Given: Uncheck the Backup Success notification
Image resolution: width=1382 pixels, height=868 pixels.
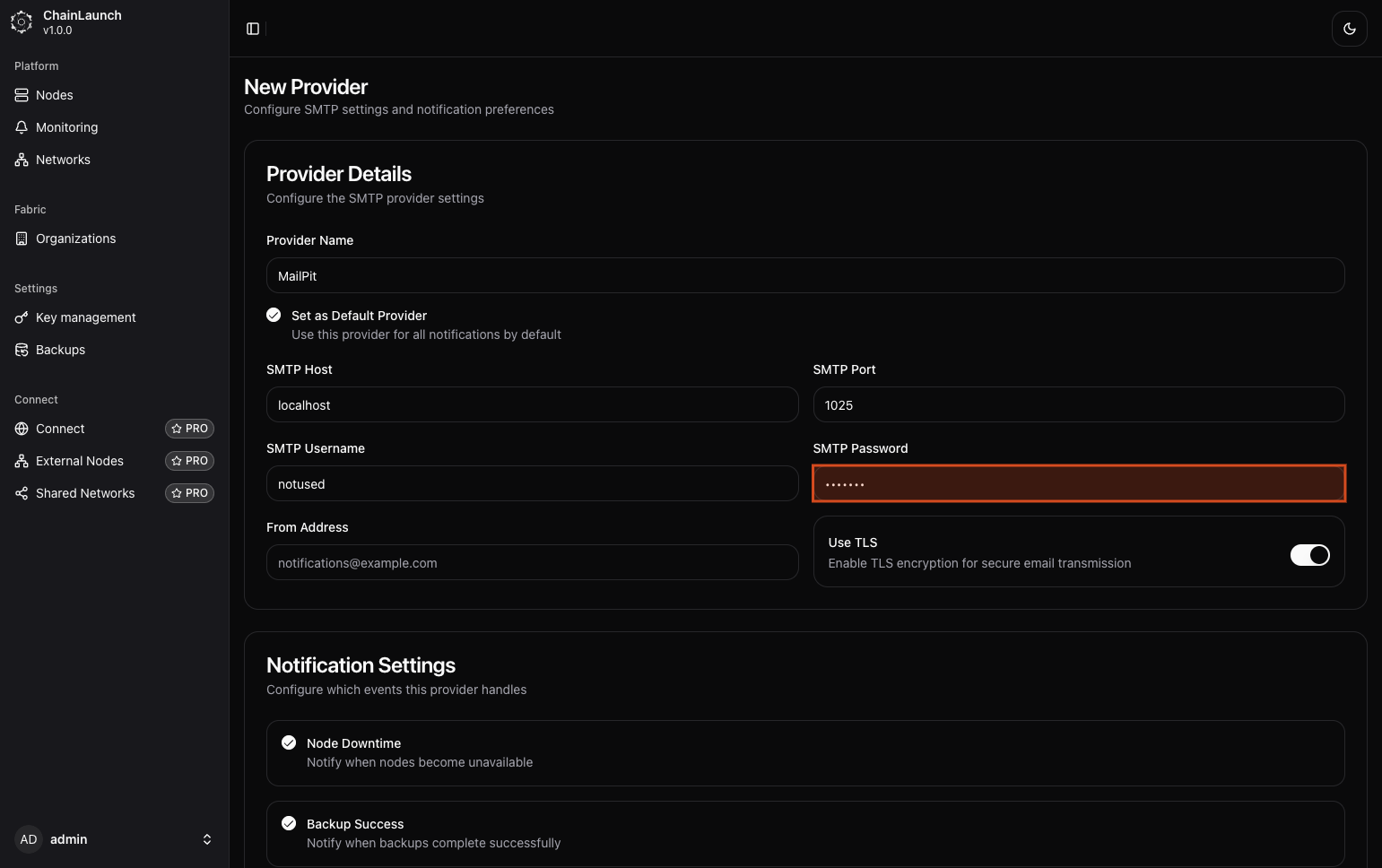Looking at the screenshot, I should (289, 823).
